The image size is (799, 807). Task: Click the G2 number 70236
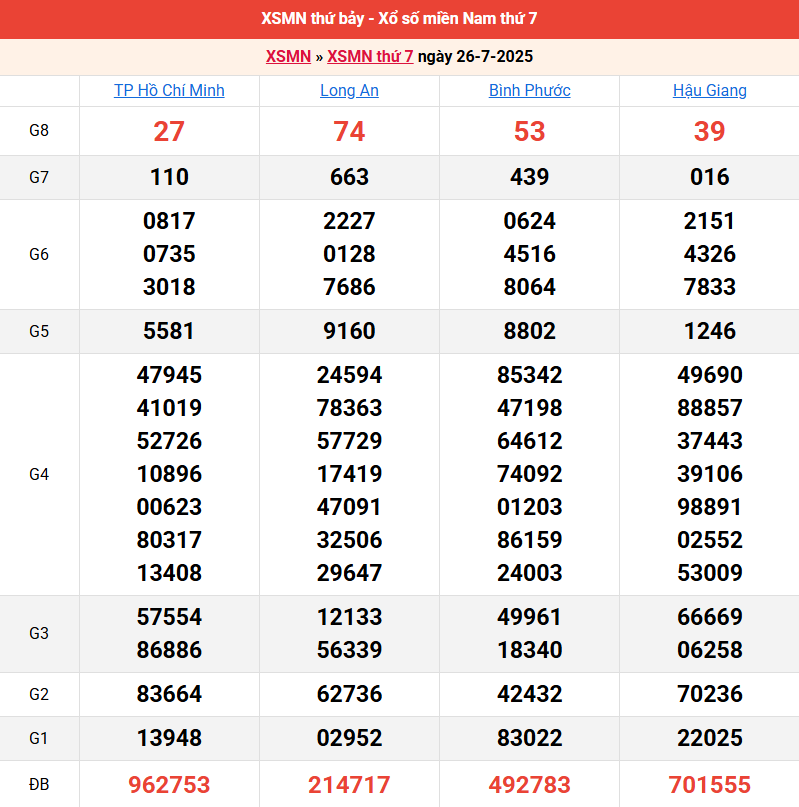710,694
